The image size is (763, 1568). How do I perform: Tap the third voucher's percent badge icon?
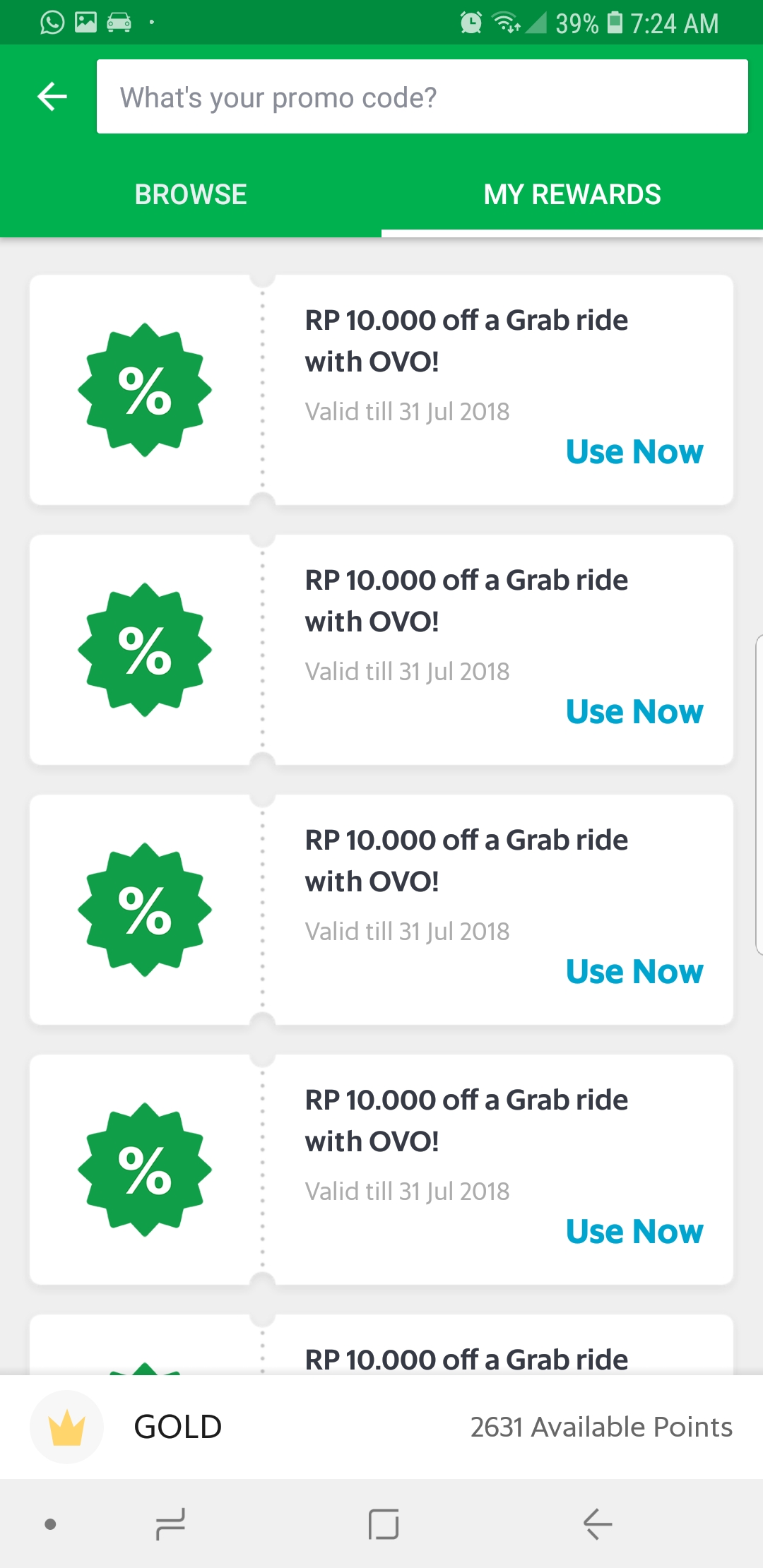(145, 910)
